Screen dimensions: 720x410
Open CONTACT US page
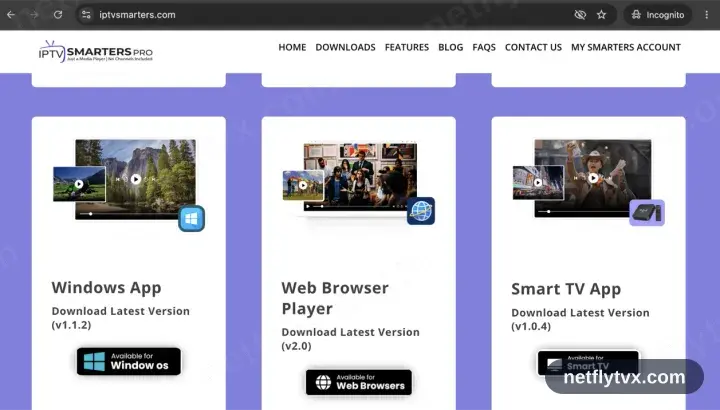[x=533, y=47]
